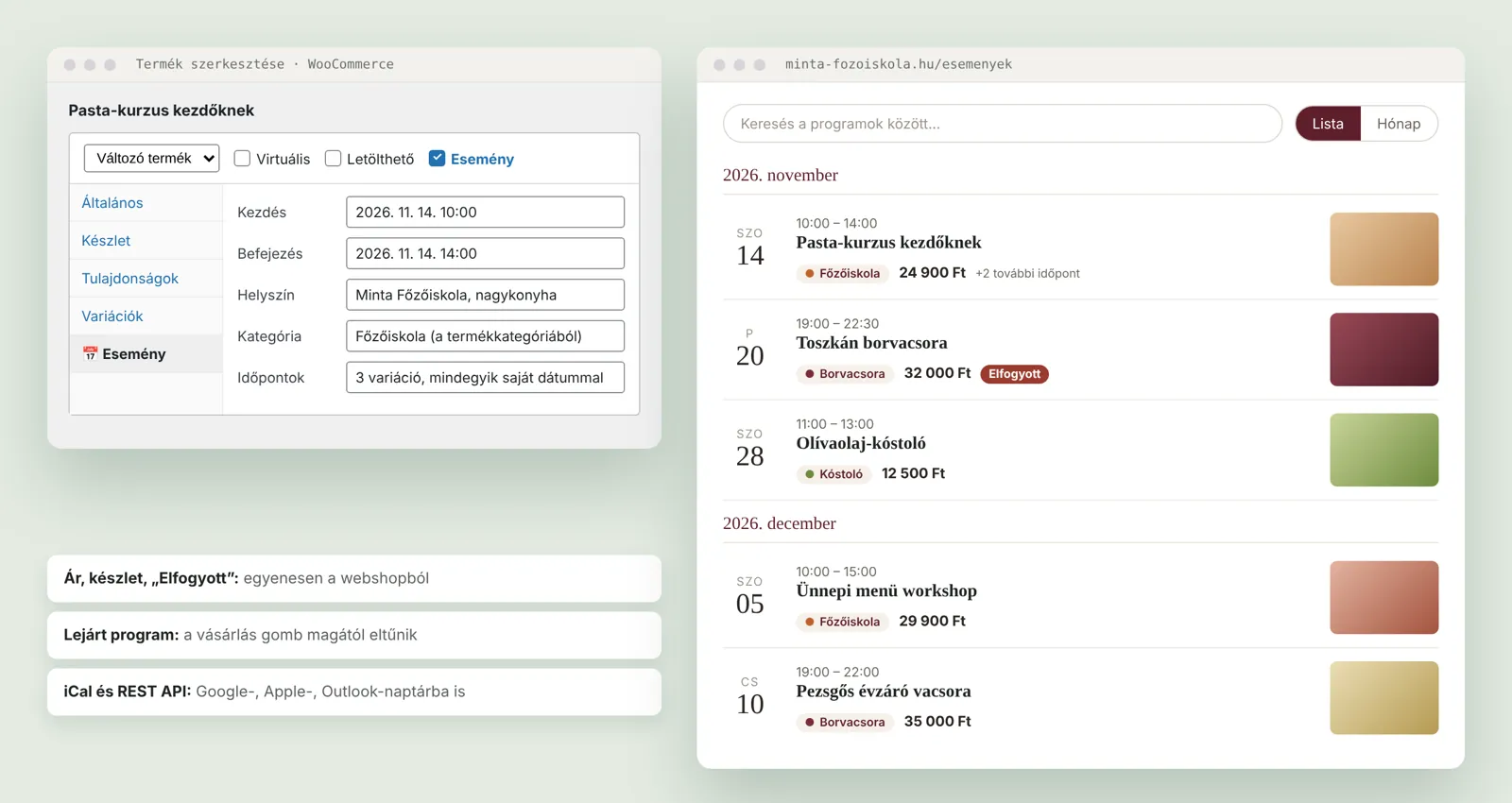Open the Pasta-kurzus kezdőknek event
Screen dimensions: 1512x803
coord(888,243)
